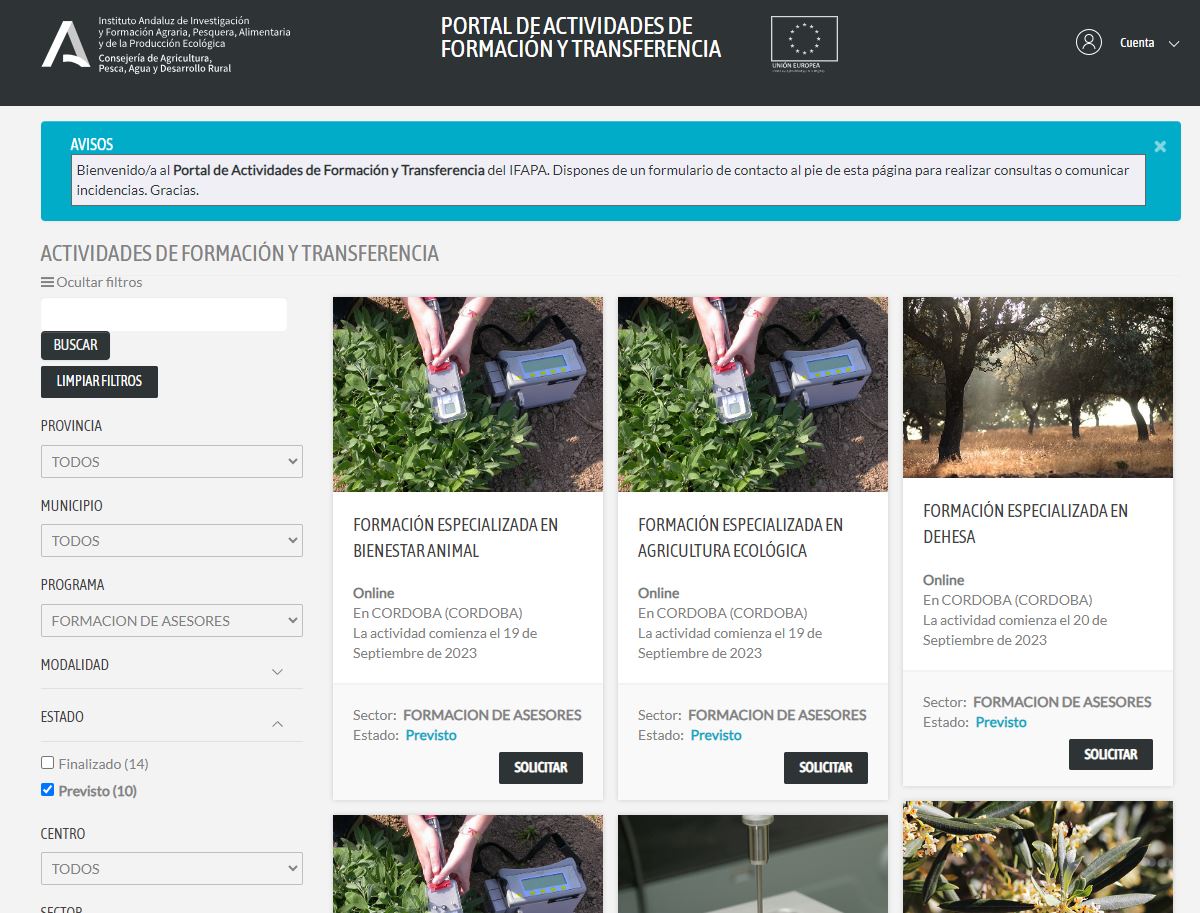Collapse the Estado filter section
Viewport: 1200px width, 913px height.
[172, 720]
